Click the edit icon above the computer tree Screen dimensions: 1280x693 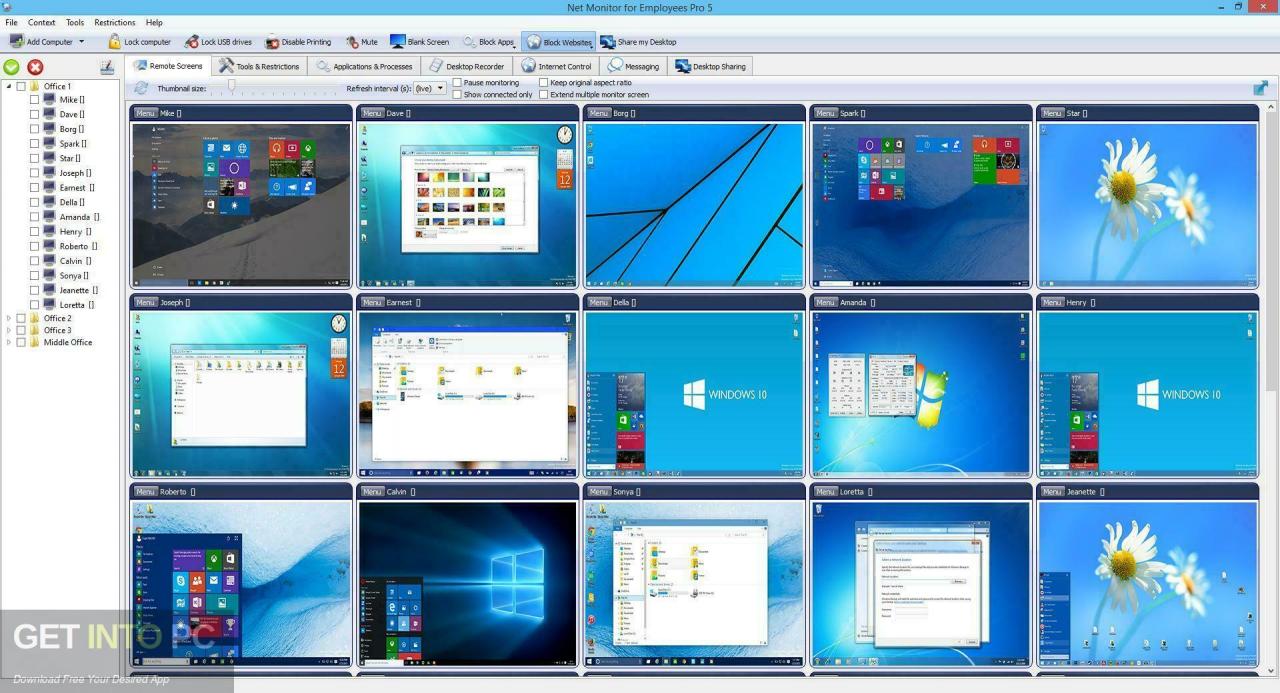[x=107, y=67]
